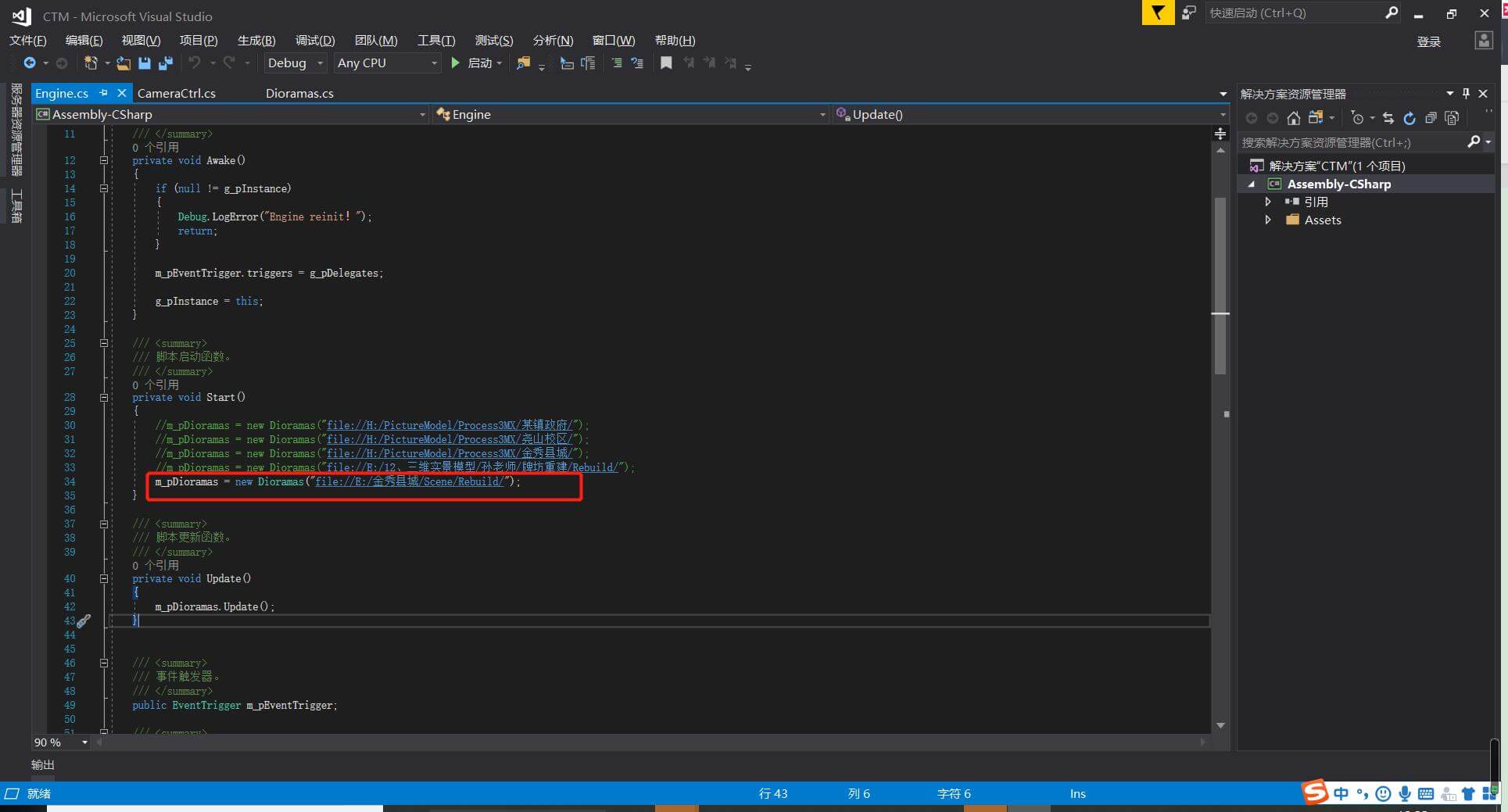Image resolution: width=1508 pixels, height=812 pixels.
Task: Click Home icon in Solution Explorer toolbar
Action: pyautogui.click(x=1294, y=118)
